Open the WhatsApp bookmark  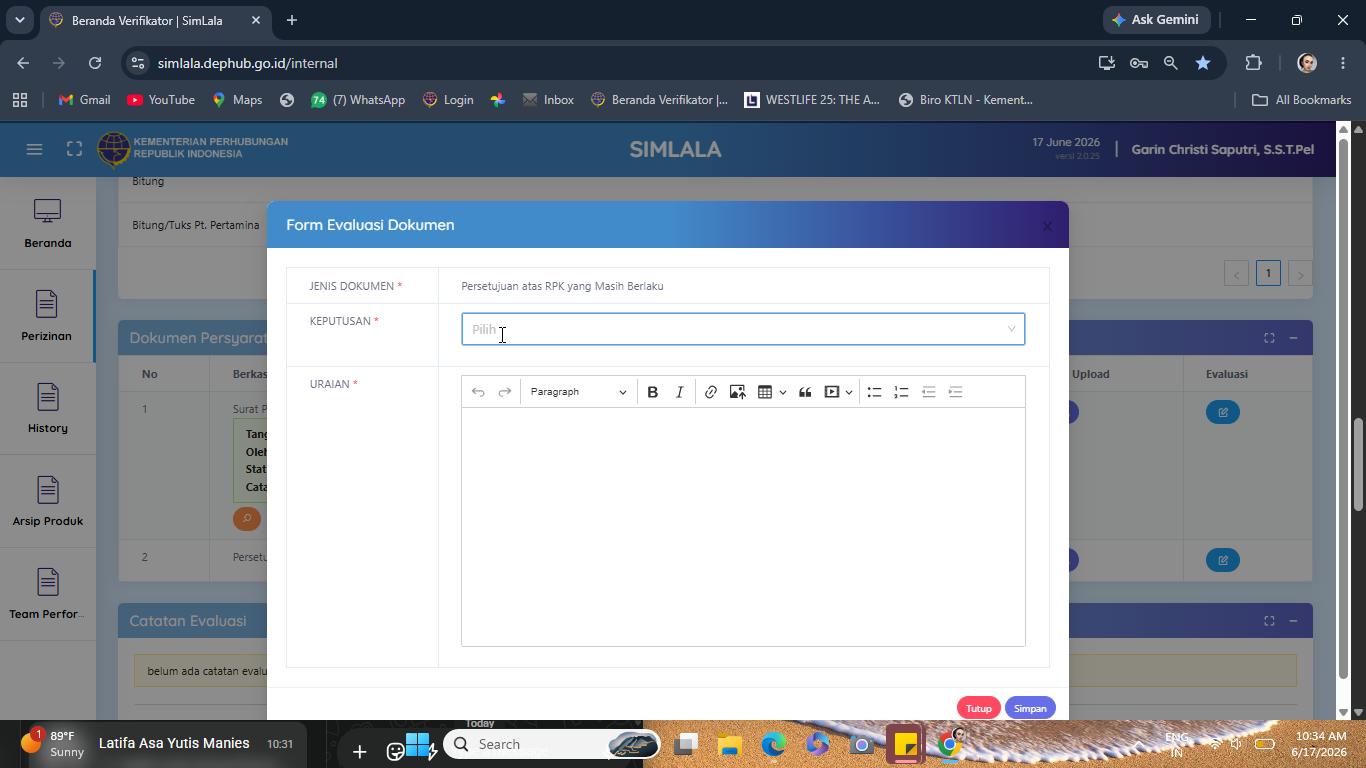358,100
